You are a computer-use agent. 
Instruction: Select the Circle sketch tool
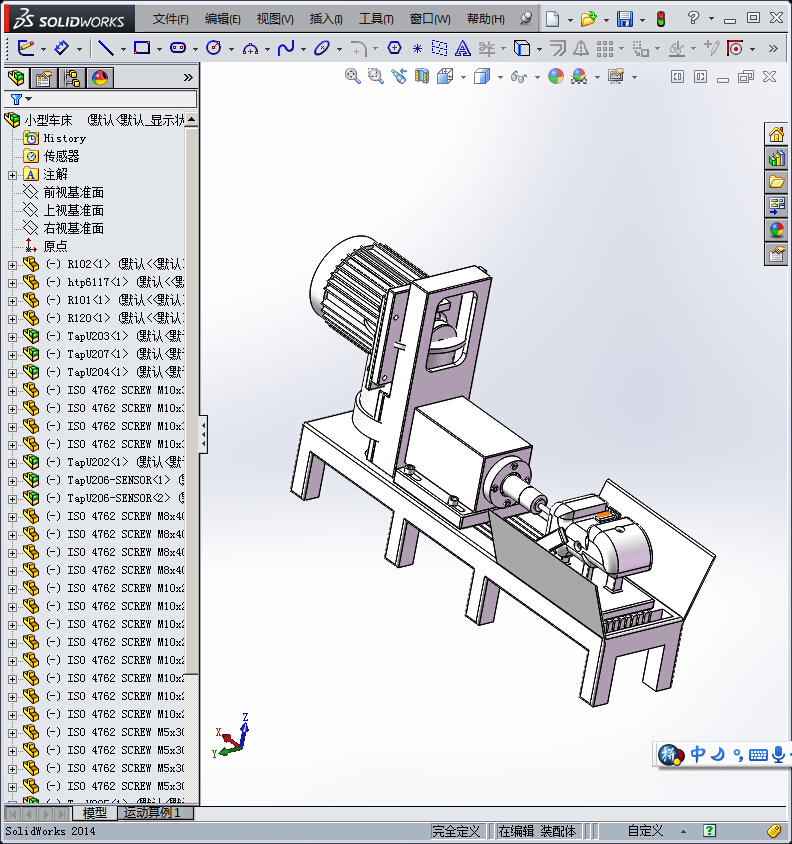tap(214, 48)
